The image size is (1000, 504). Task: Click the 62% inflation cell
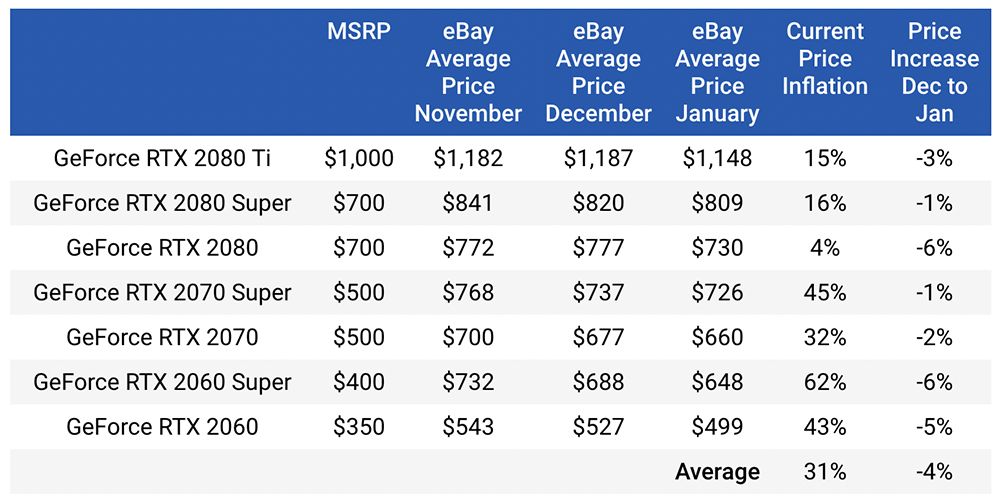[x=825, y=382]
